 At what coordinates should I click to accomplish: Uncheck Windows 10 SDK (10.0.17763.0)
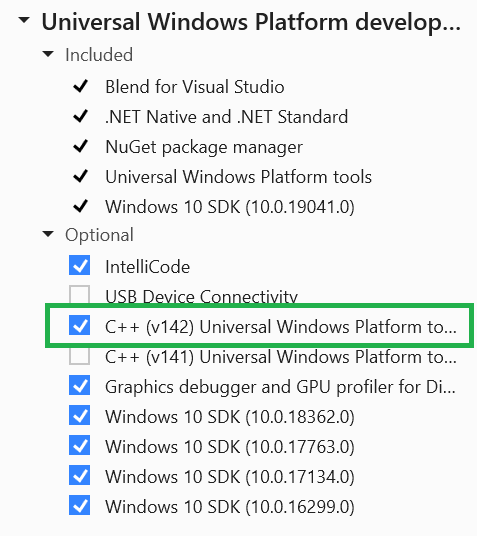[79, 445]
